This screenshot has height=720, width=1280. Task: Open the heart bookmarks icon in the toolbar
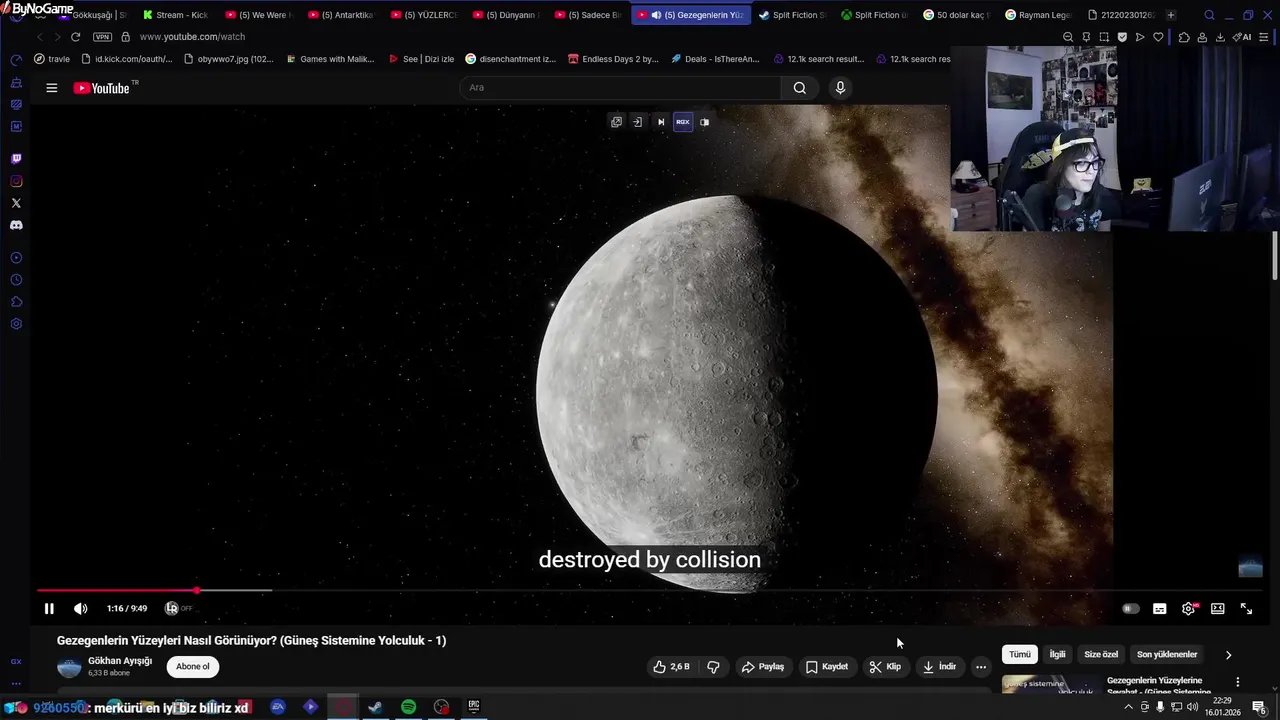click(x=1158, y=37)
